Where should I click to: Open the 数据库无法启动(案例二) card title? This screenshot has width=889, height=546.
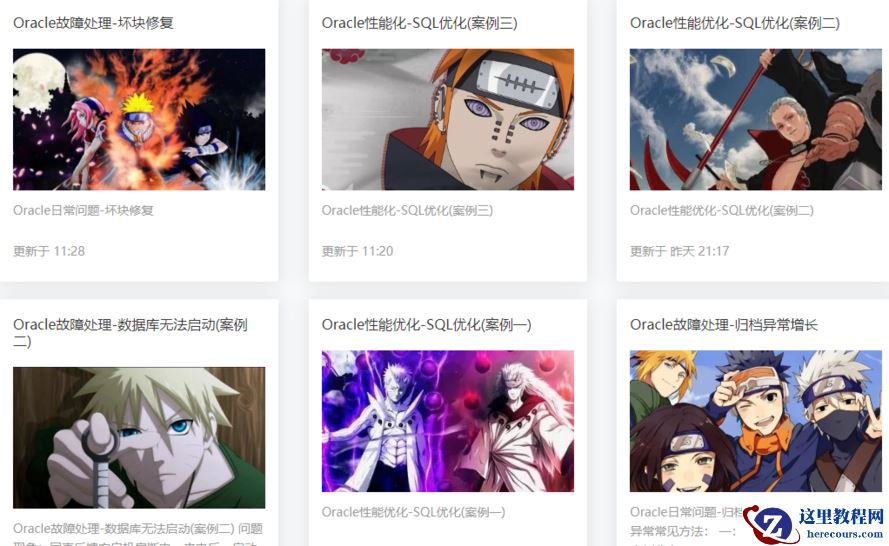[130, 333]
